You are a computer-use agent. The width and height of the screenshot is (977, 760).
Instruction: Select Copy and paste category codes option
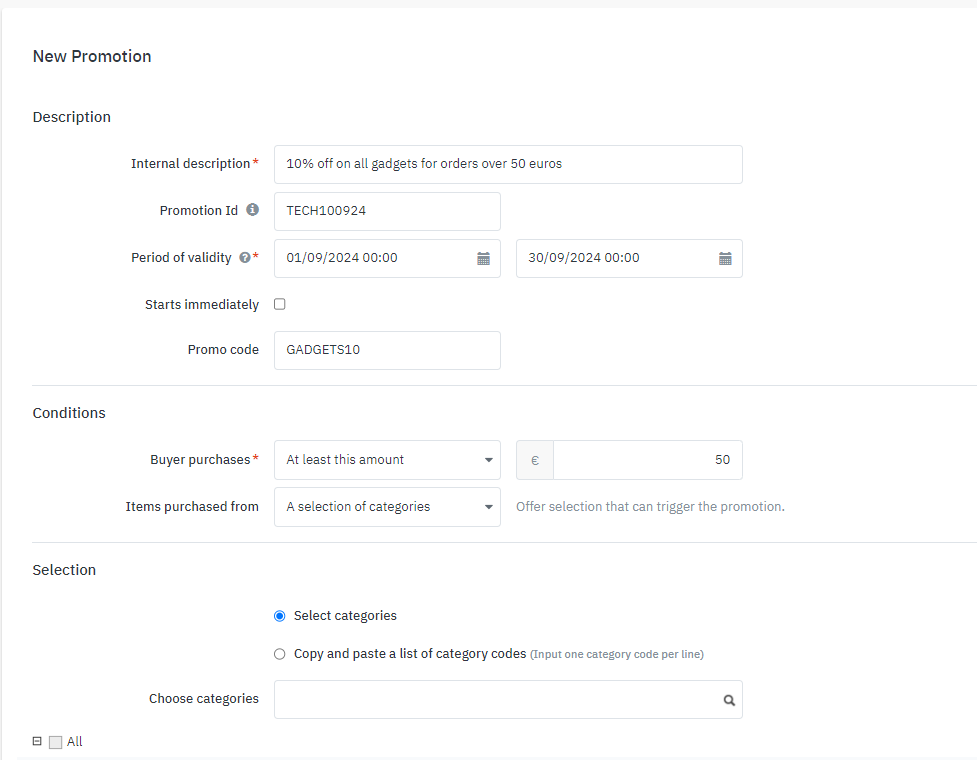pos(280,654)
